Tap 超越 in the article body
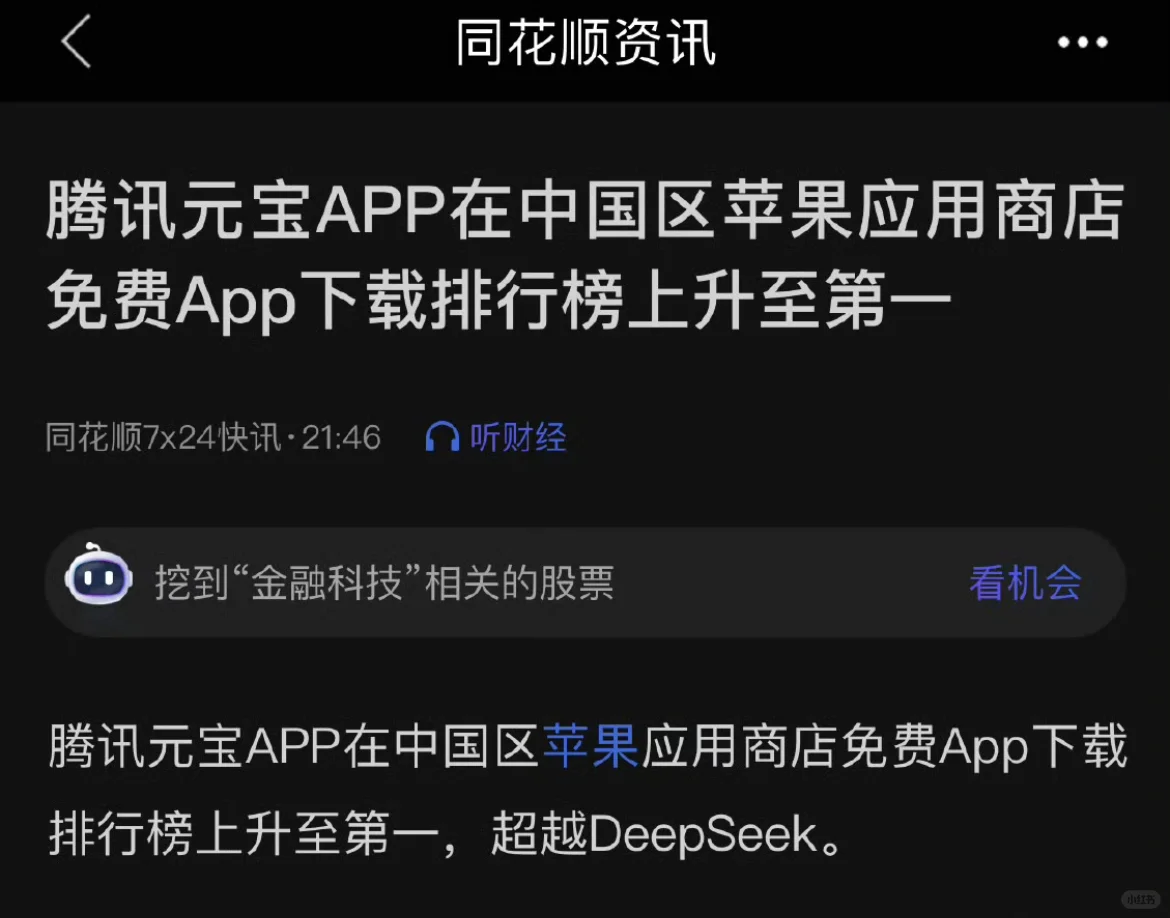The height and width of the screenshot is (918, 1170). (x=539, y=834)
